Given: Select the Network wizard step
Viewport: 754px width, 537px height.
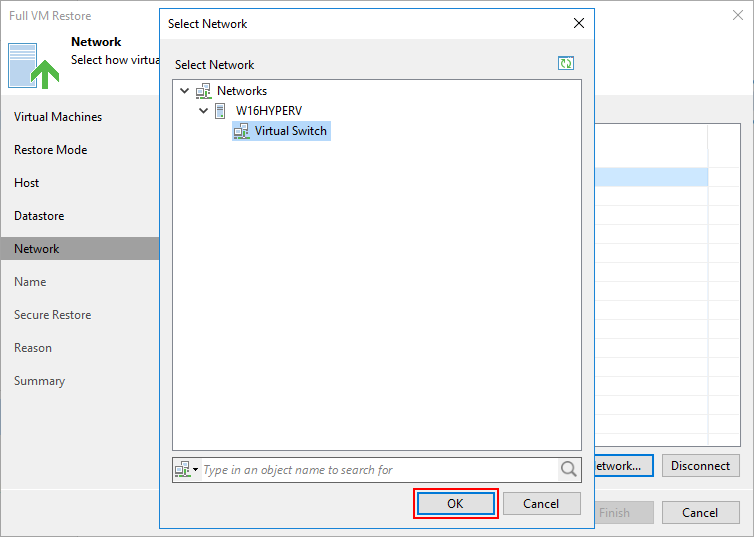Looking at the screenshot, I should [x=80, y=249].
